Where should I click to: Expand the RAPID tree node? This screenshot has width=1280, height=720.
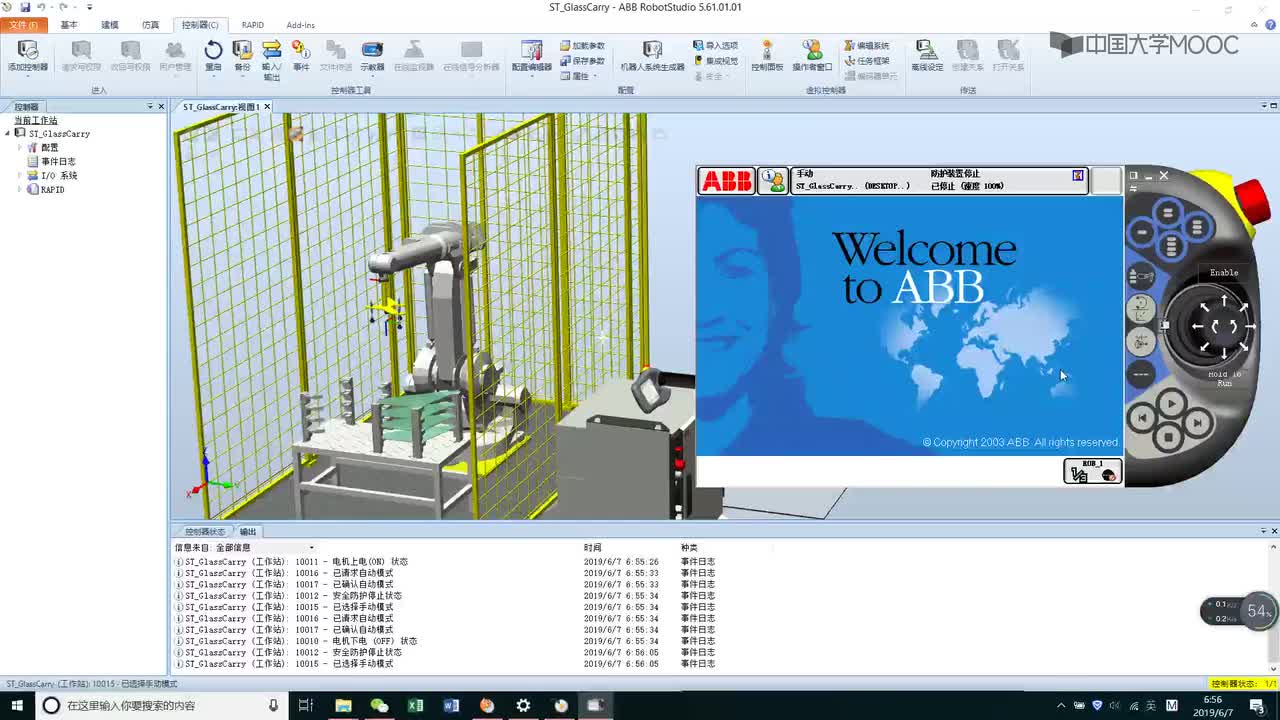[x=19, y=189]
